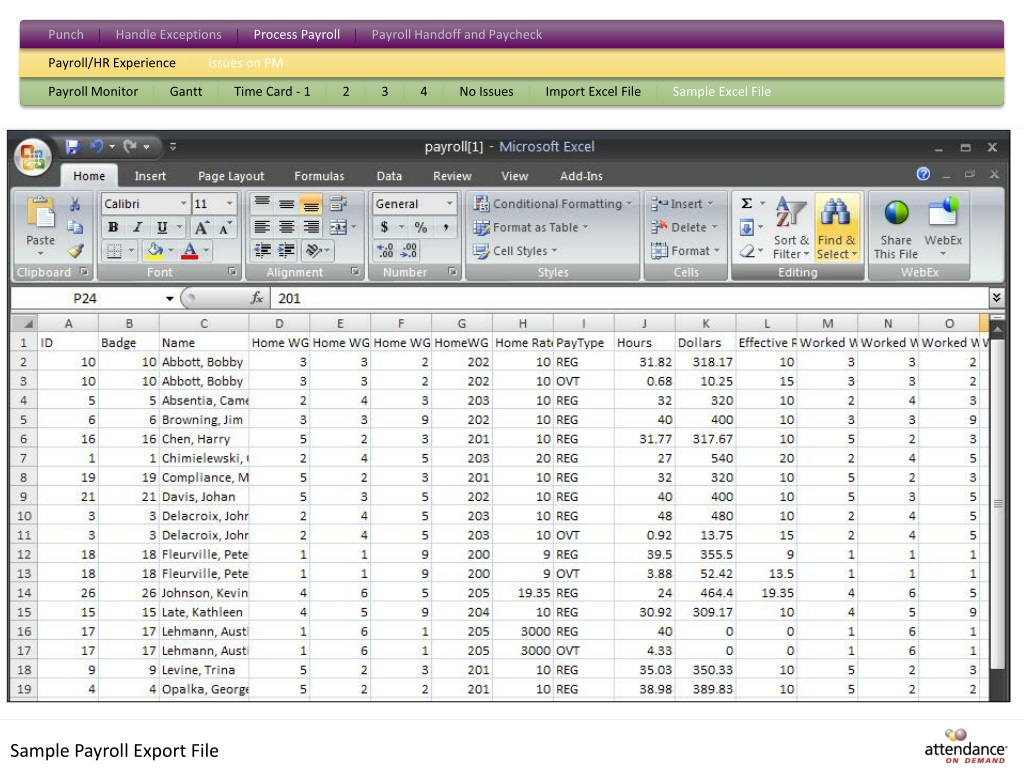1024x768 pixels.
Task: Open the Data ribbon tab
Action: click(389, 176)
